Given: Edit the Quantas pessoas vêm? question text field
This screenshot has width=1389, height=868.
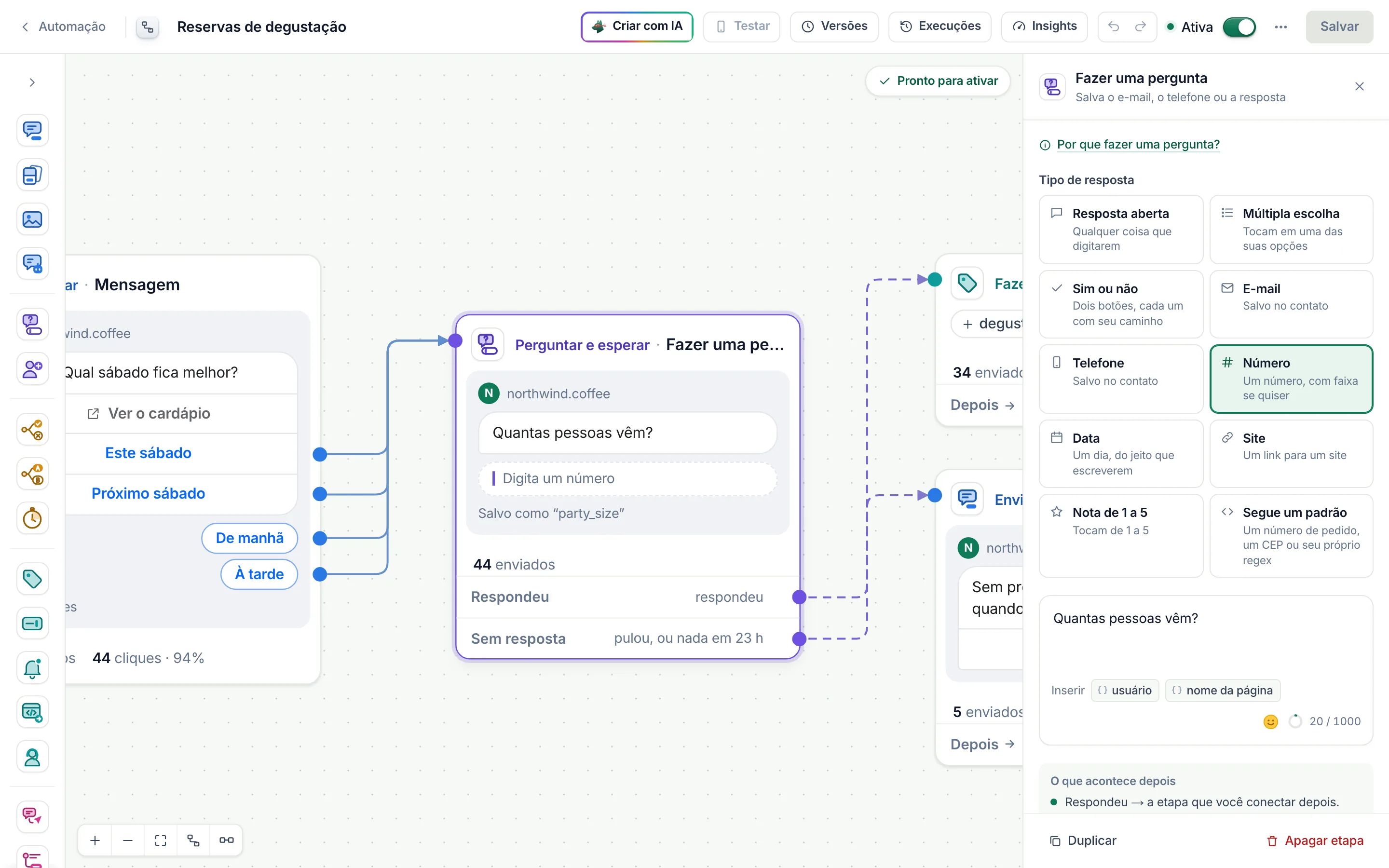Looking at the screenshot, I should pyautogui.click(x=1205, y=637).
